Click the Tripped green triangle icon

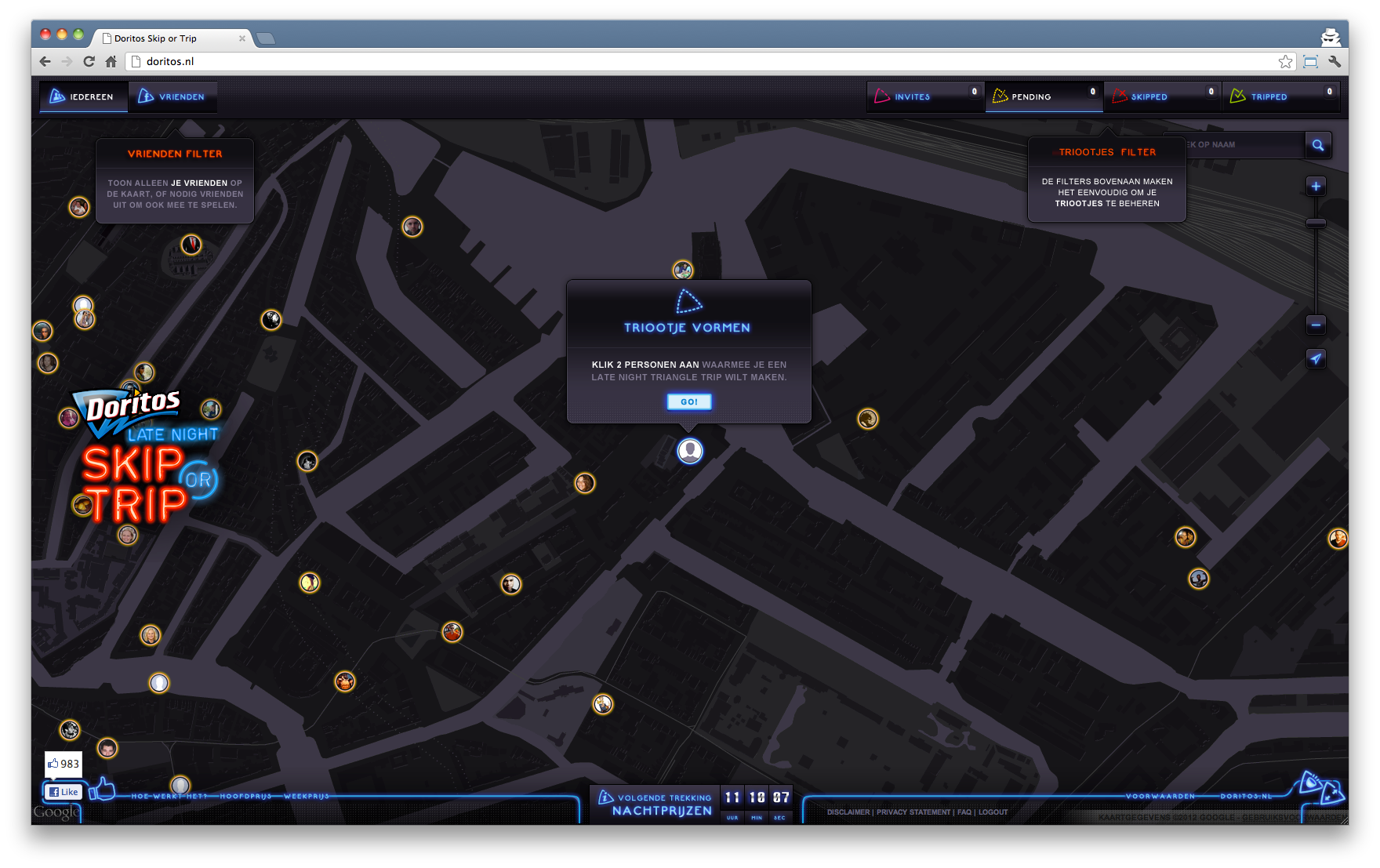point(1238,96)
